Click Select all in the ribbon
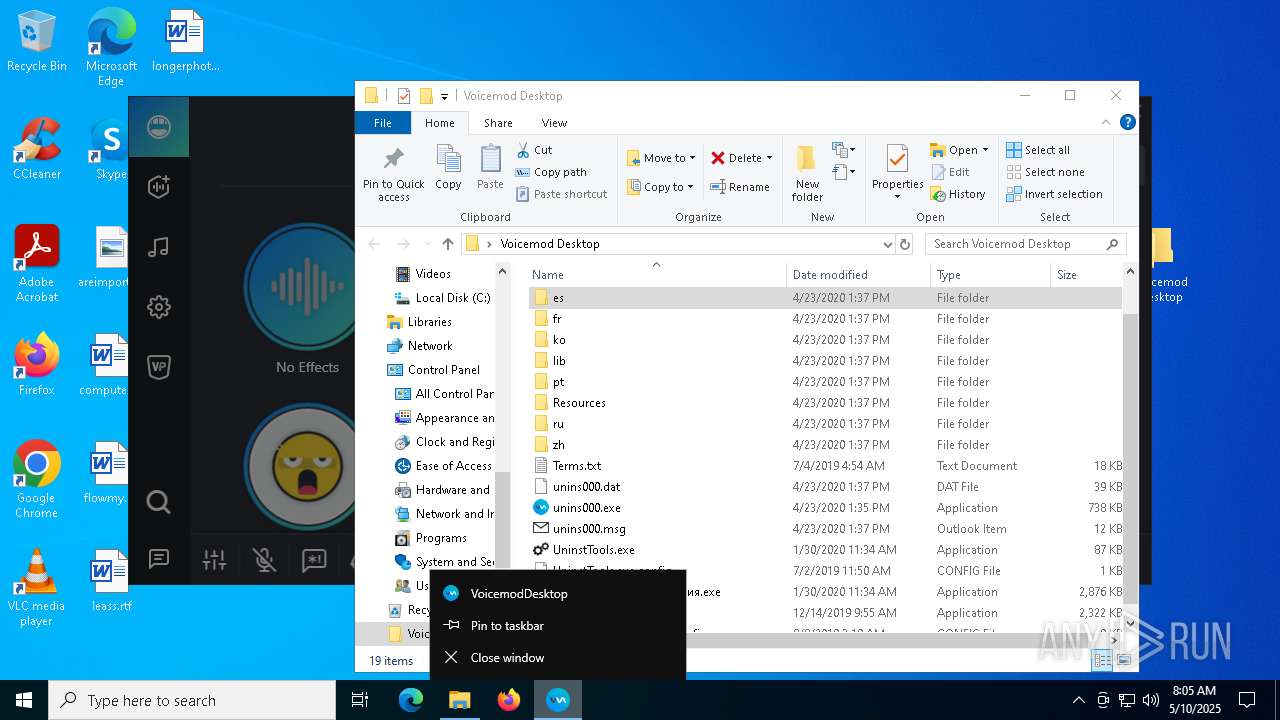The height and width of the screenshot is (720, 1280). click(x=1038, y=150)
